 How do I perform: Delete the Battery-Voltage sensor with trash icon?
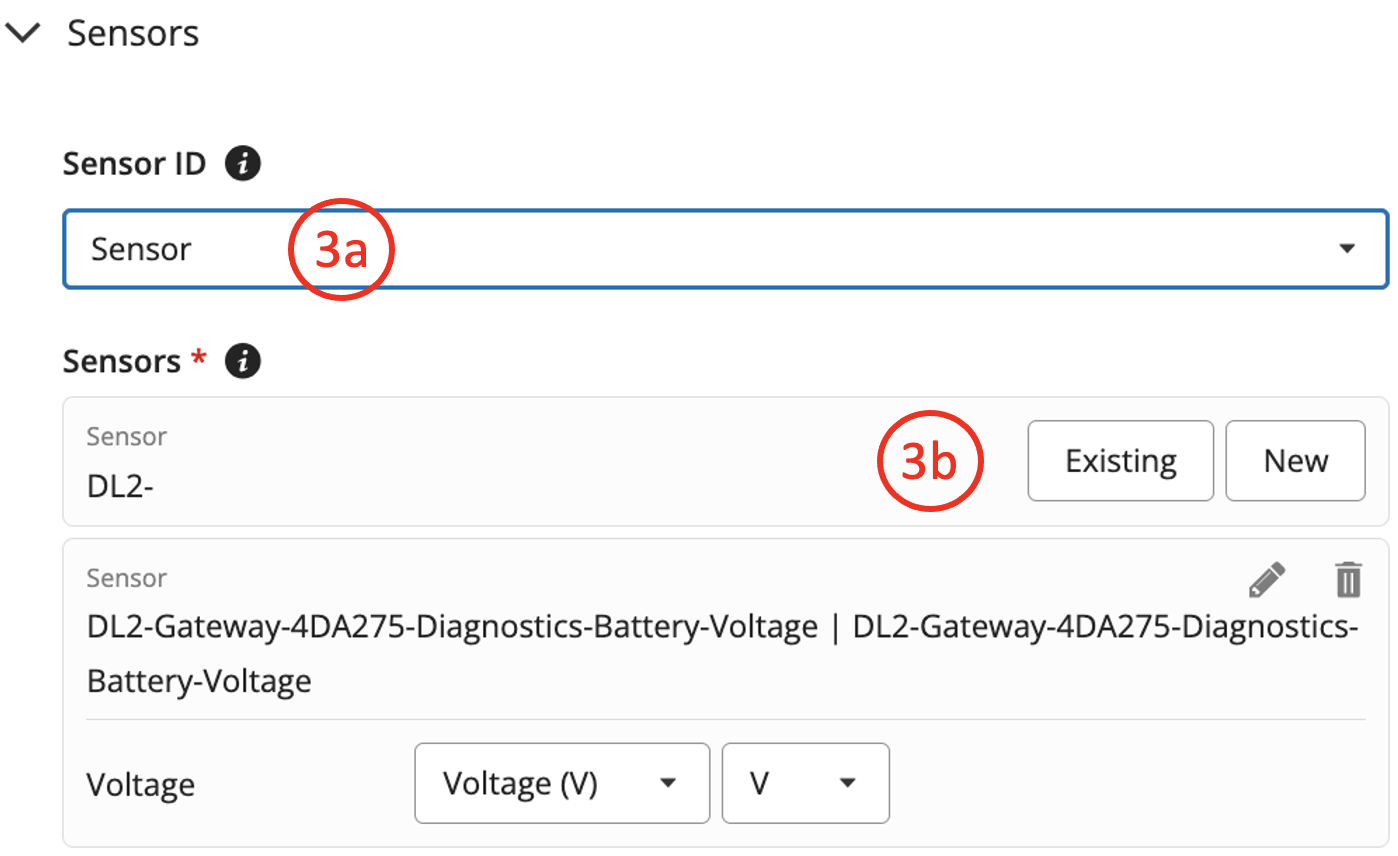click(1349, 580)
